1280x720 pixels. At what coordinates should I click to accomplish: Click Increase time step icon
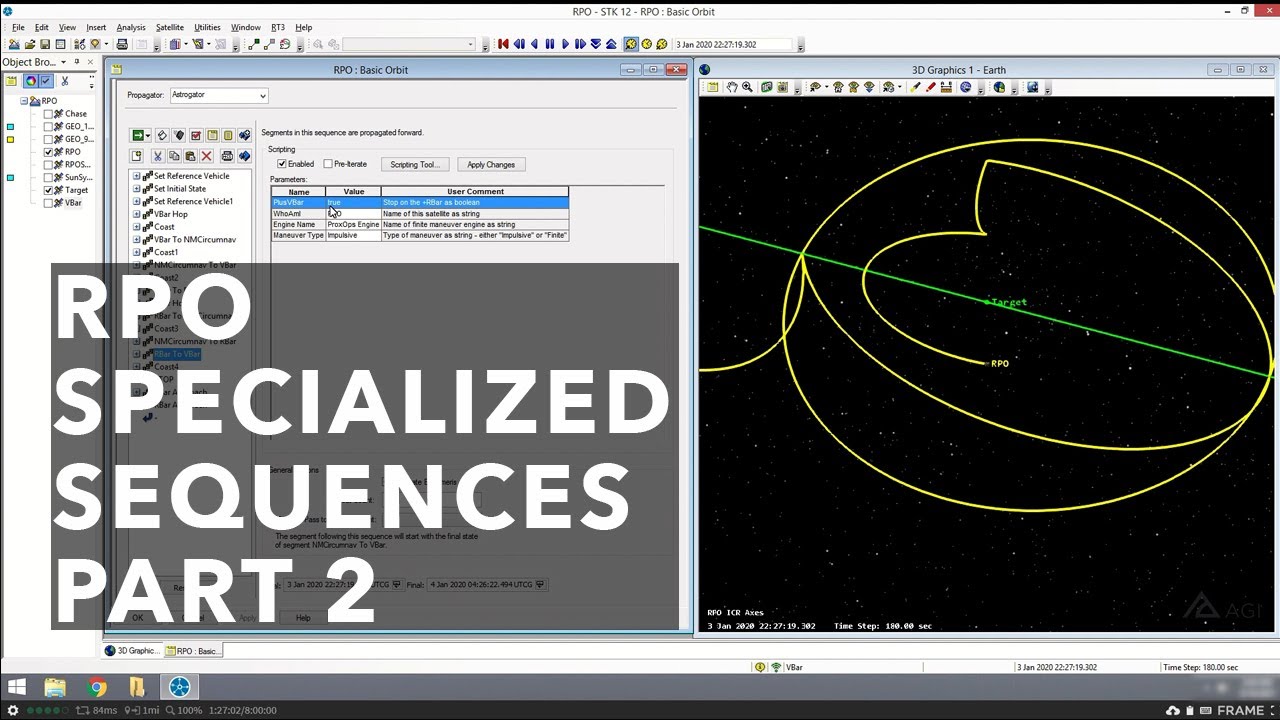click(x=611, y=44)
